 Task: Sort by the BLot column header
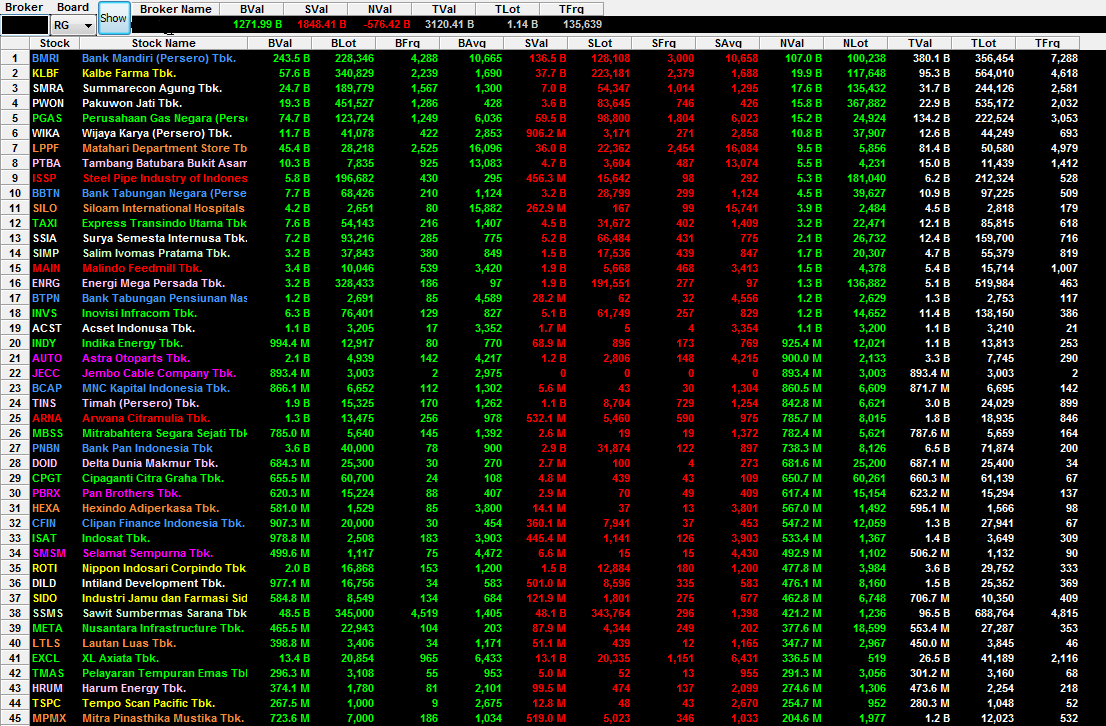pyautogui.click(x=344, y=44)
